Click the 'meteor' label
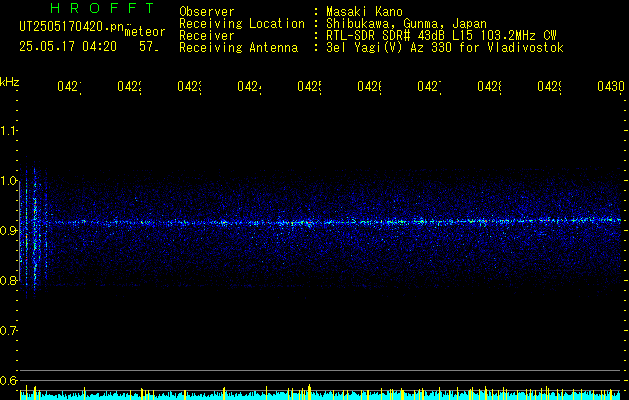Image resolution: width=629 pixels, height=400 pixels. point(145,32)
